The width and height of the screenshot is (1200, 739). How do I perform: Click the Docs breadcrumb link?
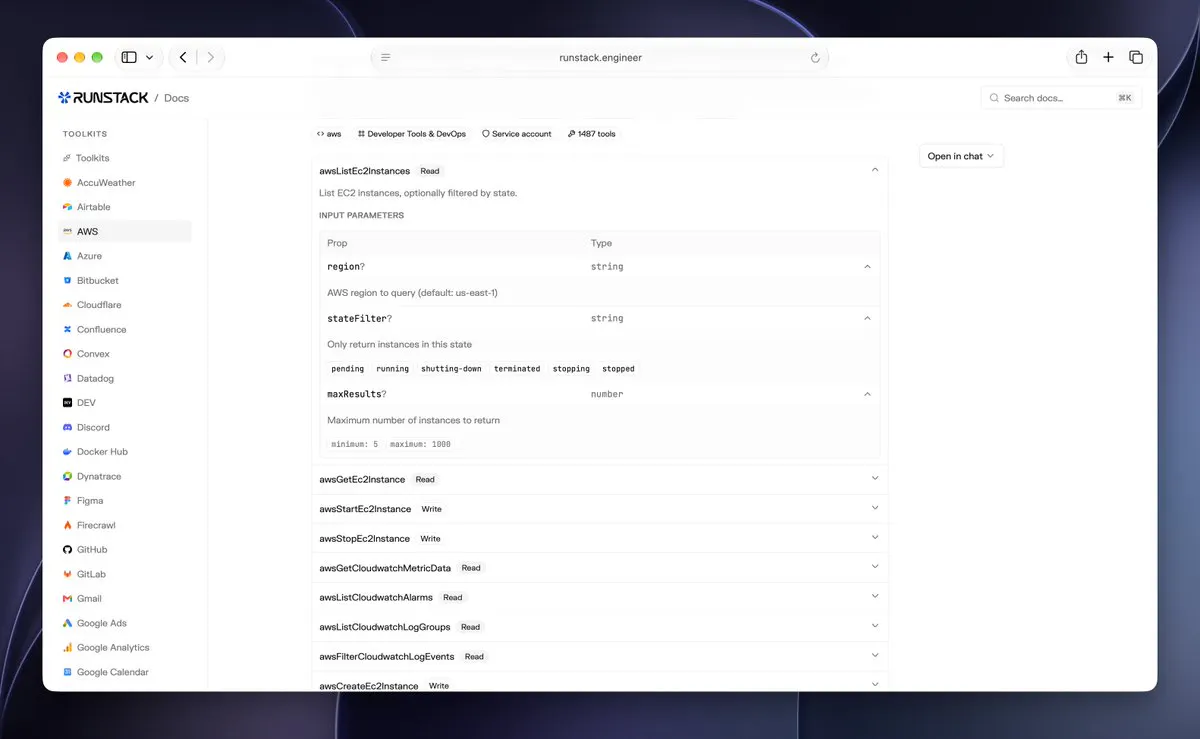(x=176, y=98)
